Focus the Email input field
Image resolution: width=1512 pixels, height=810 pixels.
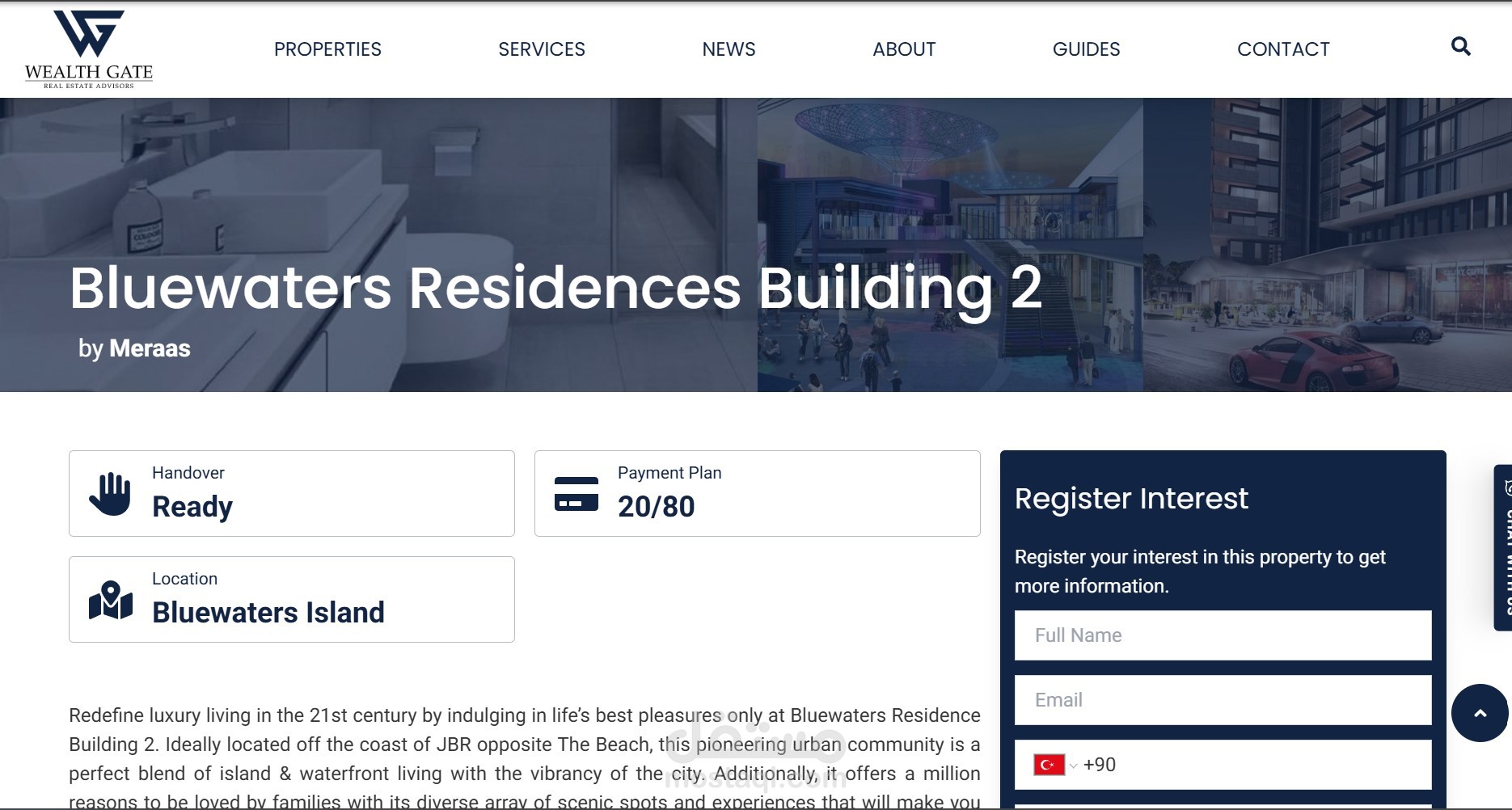[1223, 700]
